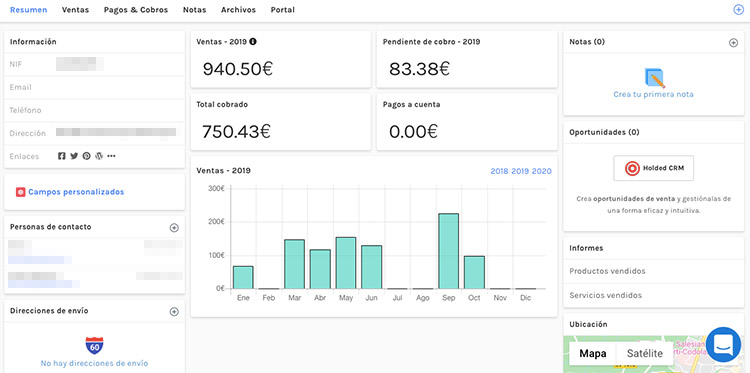Switch to the Ventas tab
Image resolution: width=750 pixels, height=373 pixels.
pos(76,10)
